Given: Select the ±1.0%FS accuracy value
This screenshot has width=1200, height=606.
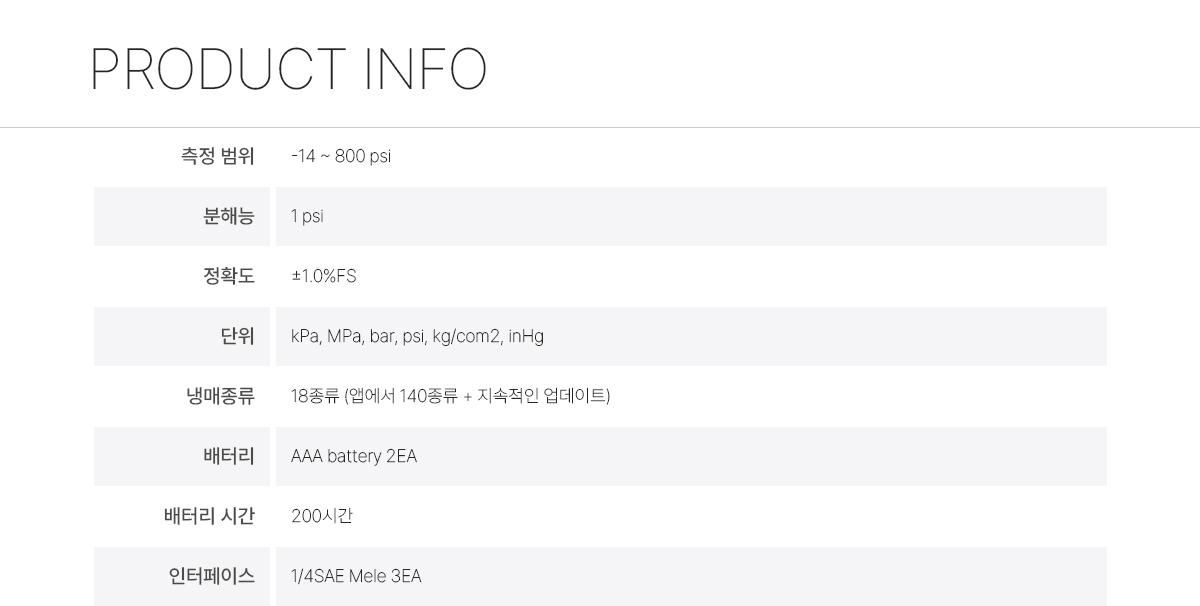Looking at the screenshot, I should click(323, 276).
